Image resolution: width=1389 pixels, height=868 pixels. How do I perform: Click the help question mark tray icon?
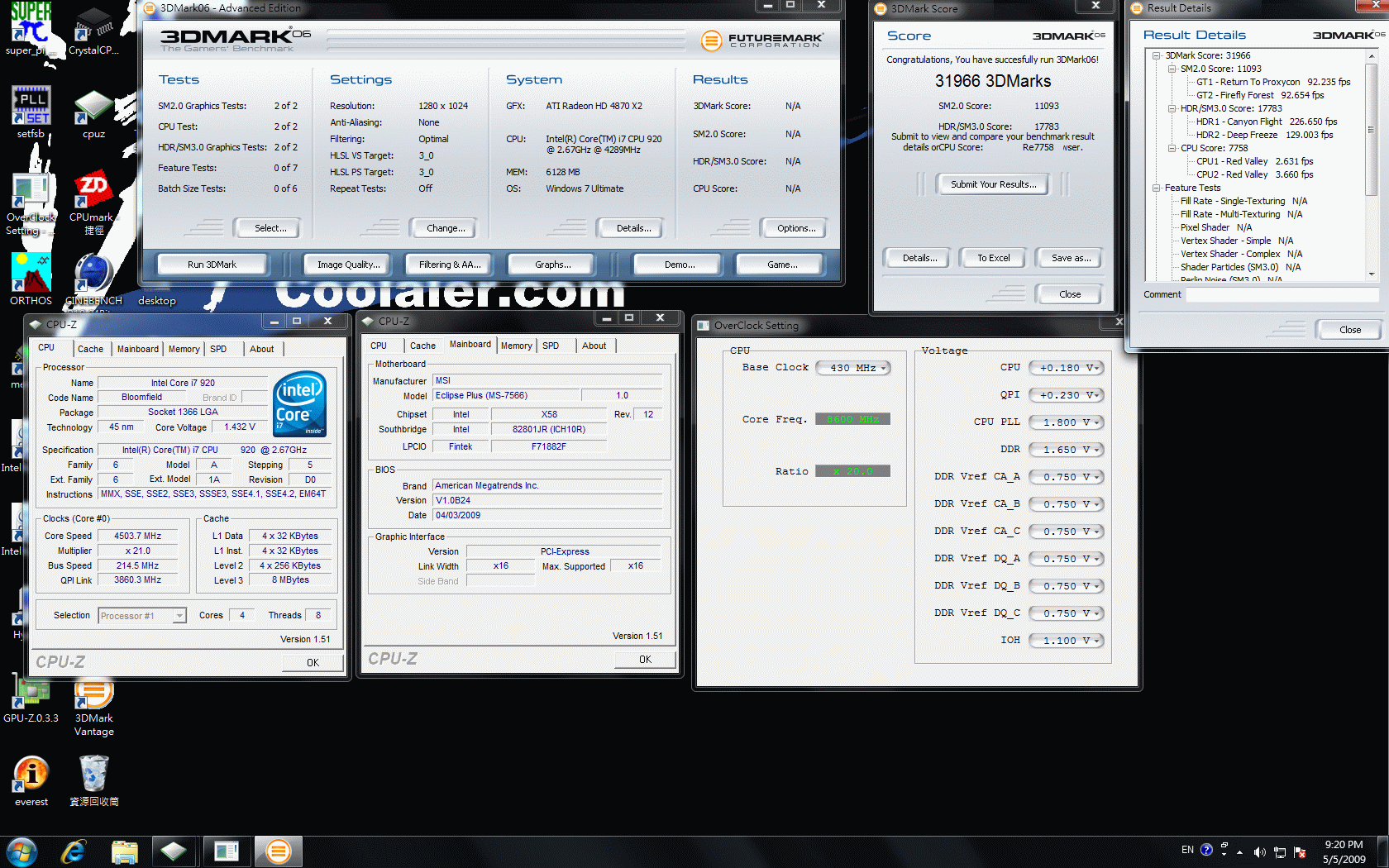(x=1206, y=850)
